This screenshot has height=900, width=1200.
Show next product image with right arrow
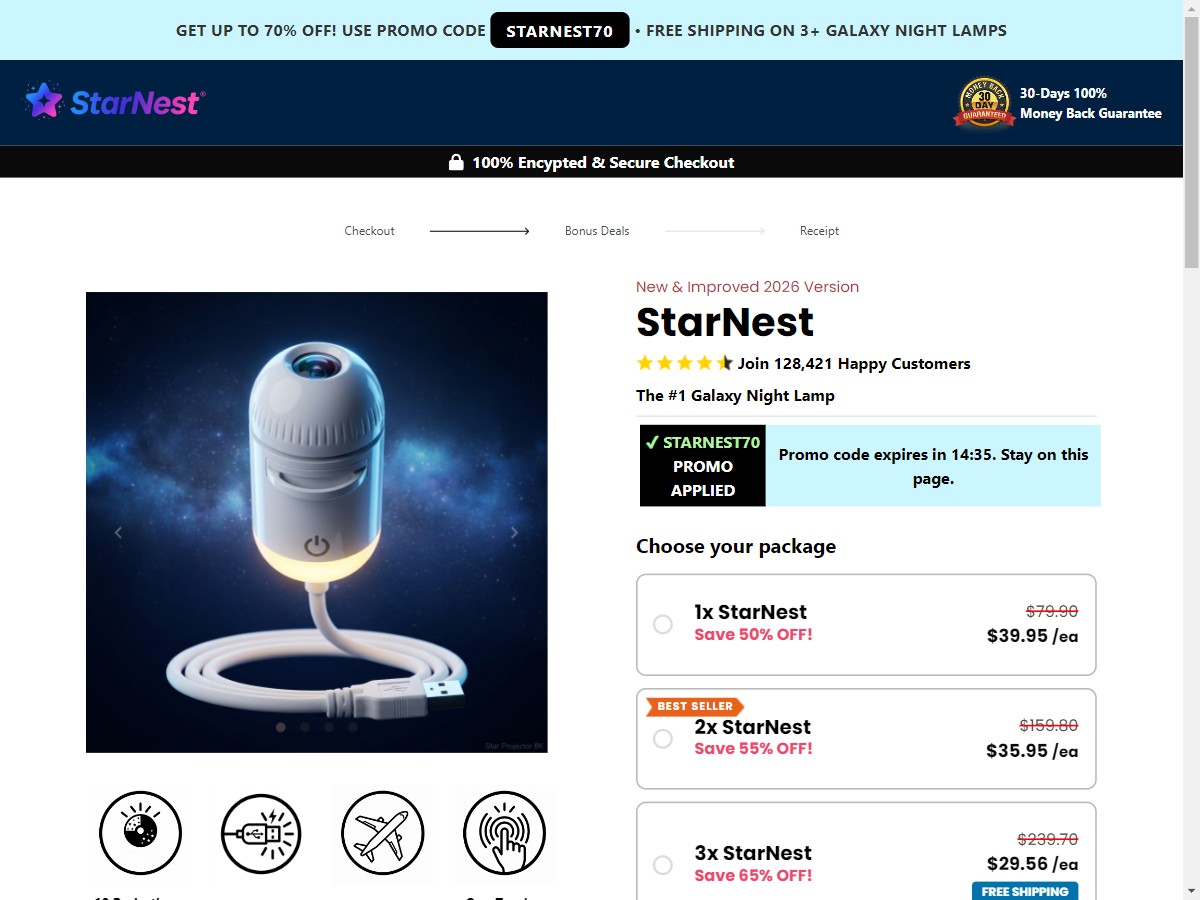(515, 533)
